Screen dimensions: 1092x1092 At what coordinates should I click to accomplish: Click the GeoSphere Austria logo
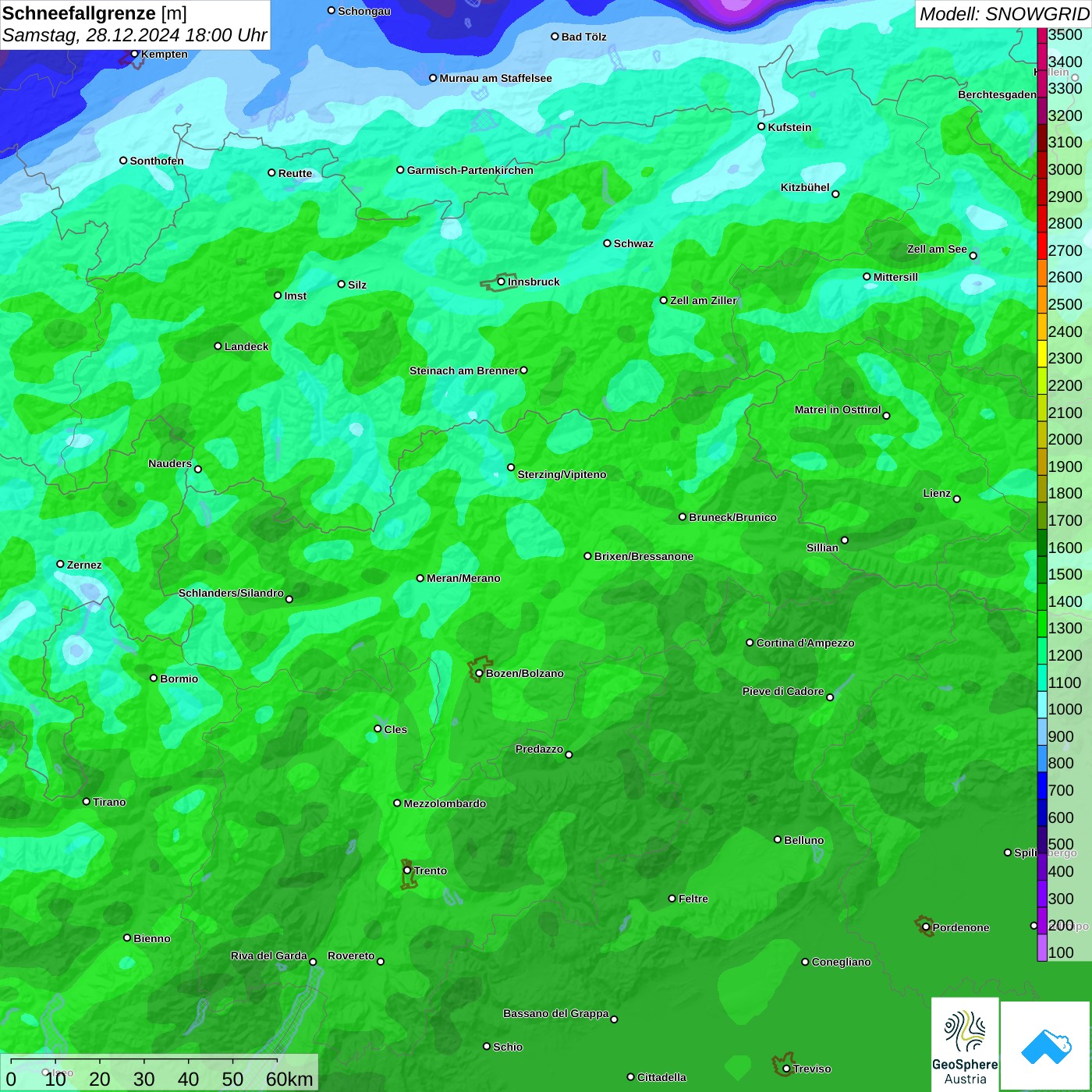tap(965, 1044)
